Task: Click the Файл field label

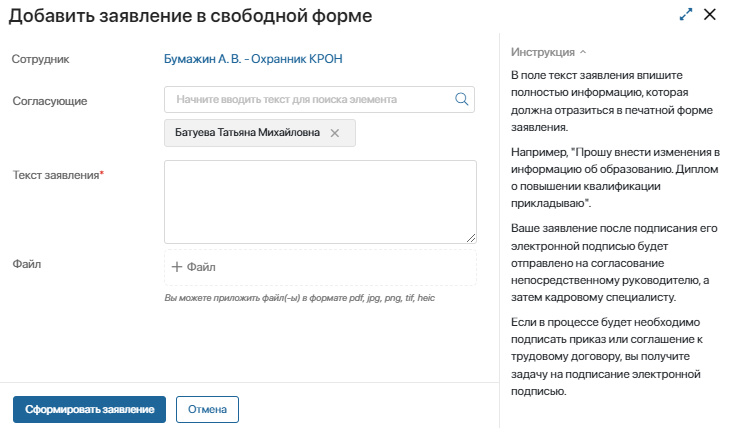Action: (27, 264)
